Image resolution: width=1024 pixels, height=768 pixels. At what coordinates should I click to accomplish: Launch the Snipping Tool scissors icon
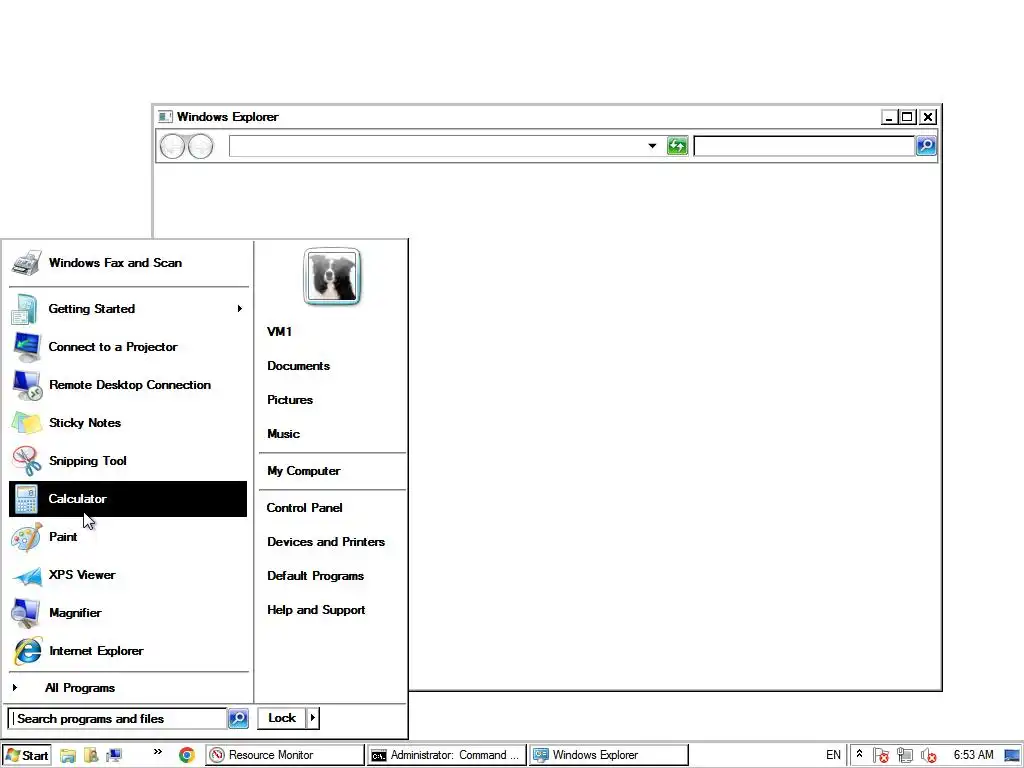point(27,461)
